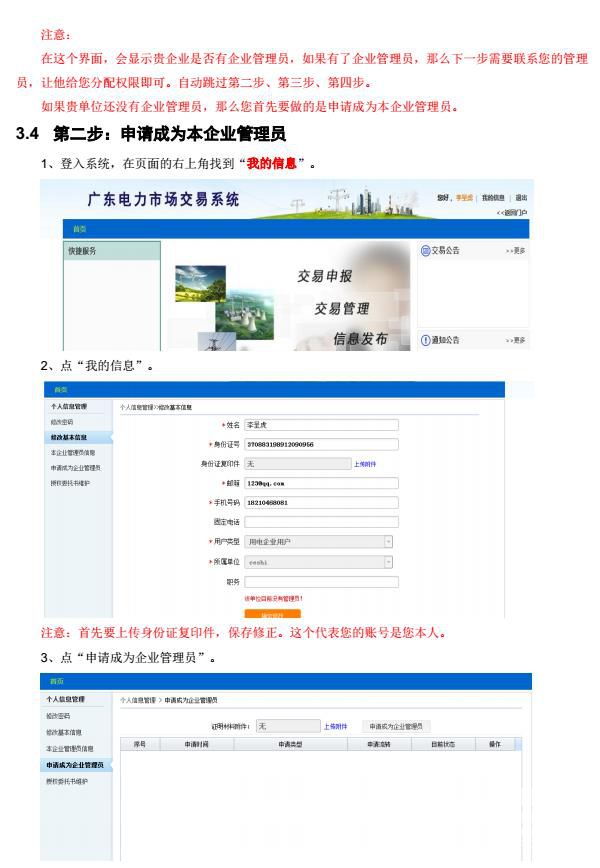Open 修改密码 in the basic info form sidebar
The width and height of the screenshot is (600, 868).
pyautogui.click(x=62, y=422)
